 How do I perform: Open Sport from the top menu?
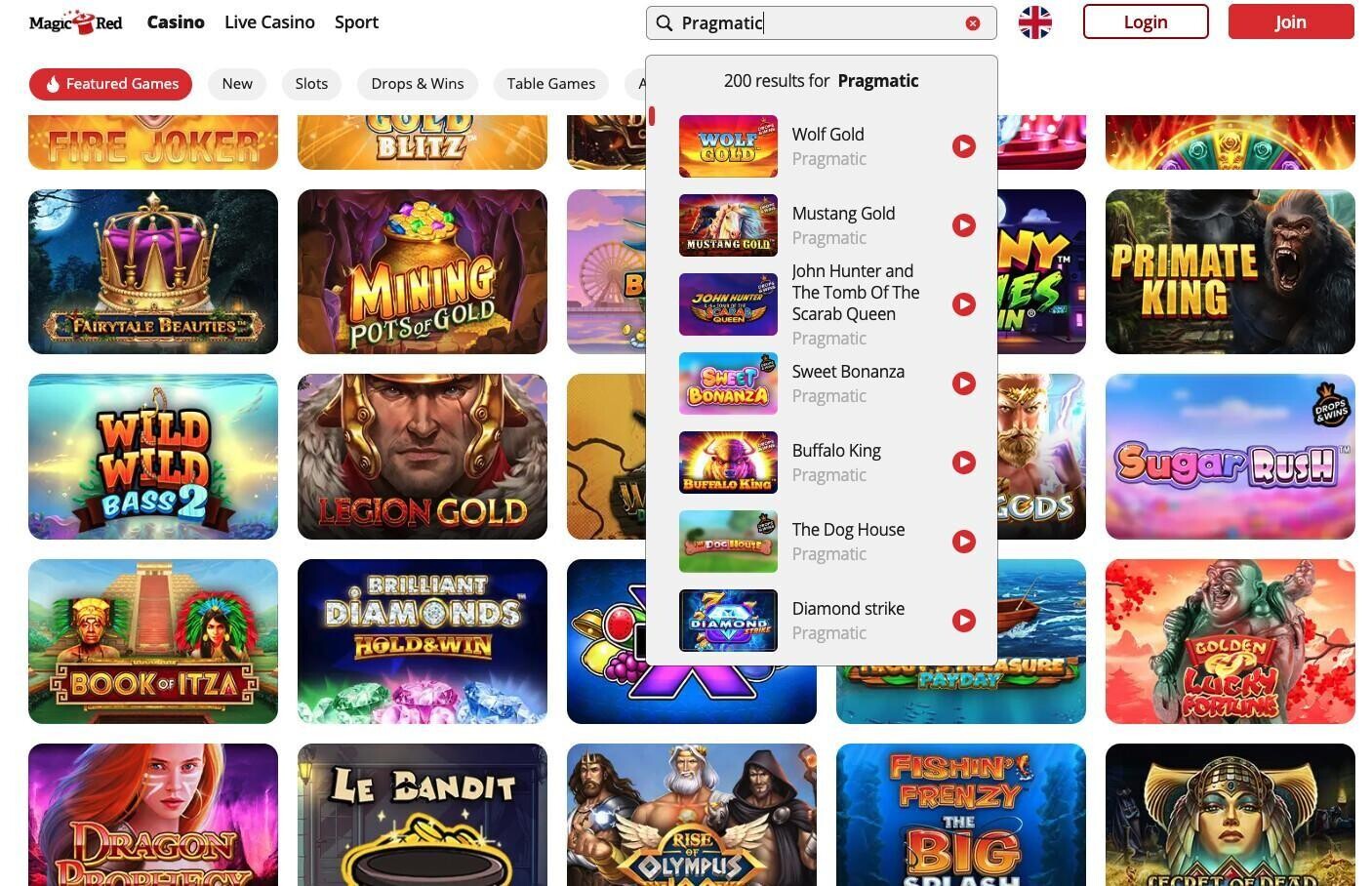click(356, 21)
